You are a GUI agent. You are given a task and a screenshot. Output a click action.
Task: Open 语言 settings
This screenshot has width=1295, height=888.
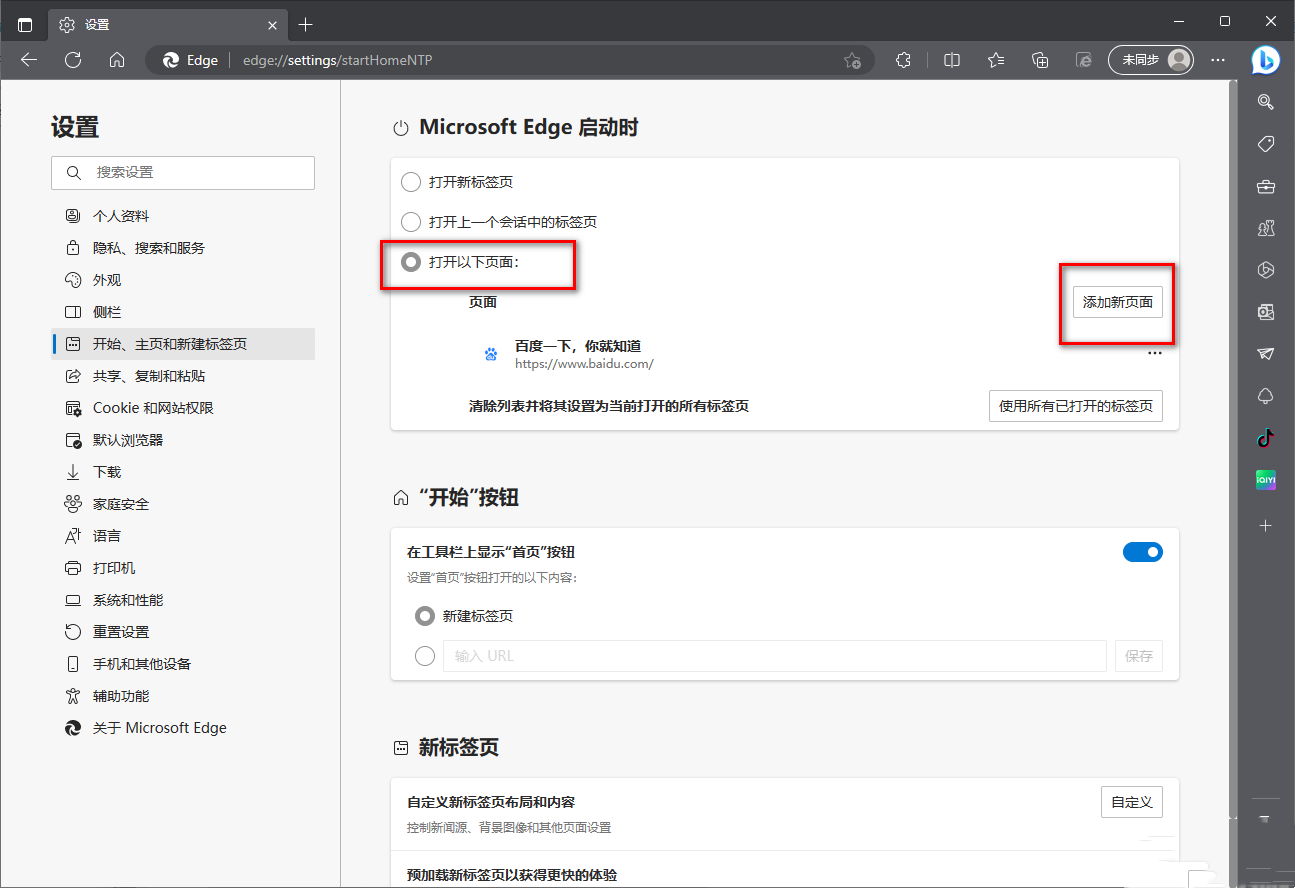(183, 536)
